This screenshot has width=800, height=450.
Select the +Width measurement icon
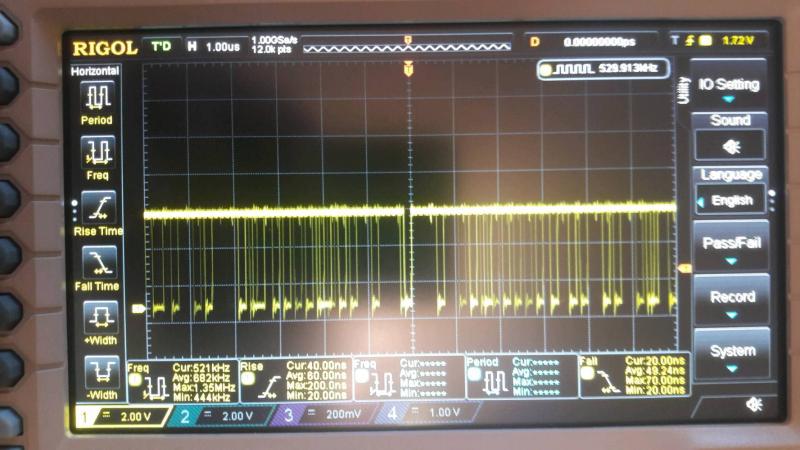click(98, 318)
